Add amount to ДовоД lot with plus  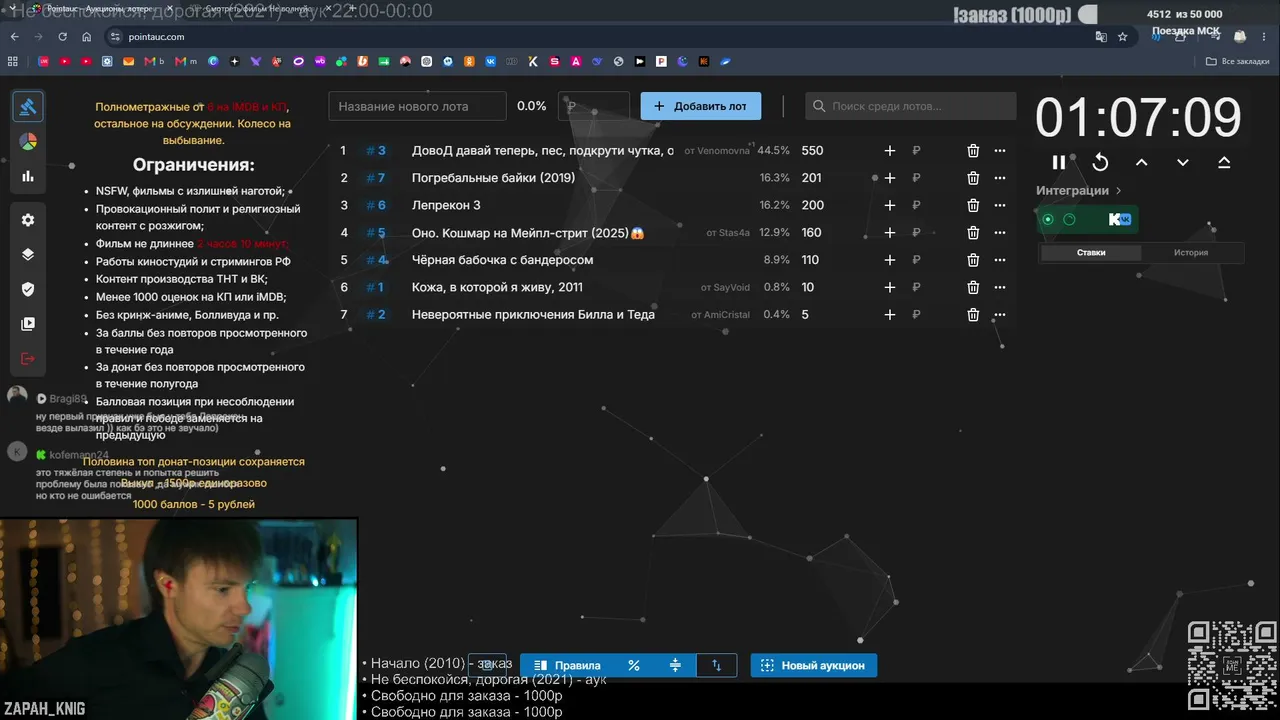890,151
